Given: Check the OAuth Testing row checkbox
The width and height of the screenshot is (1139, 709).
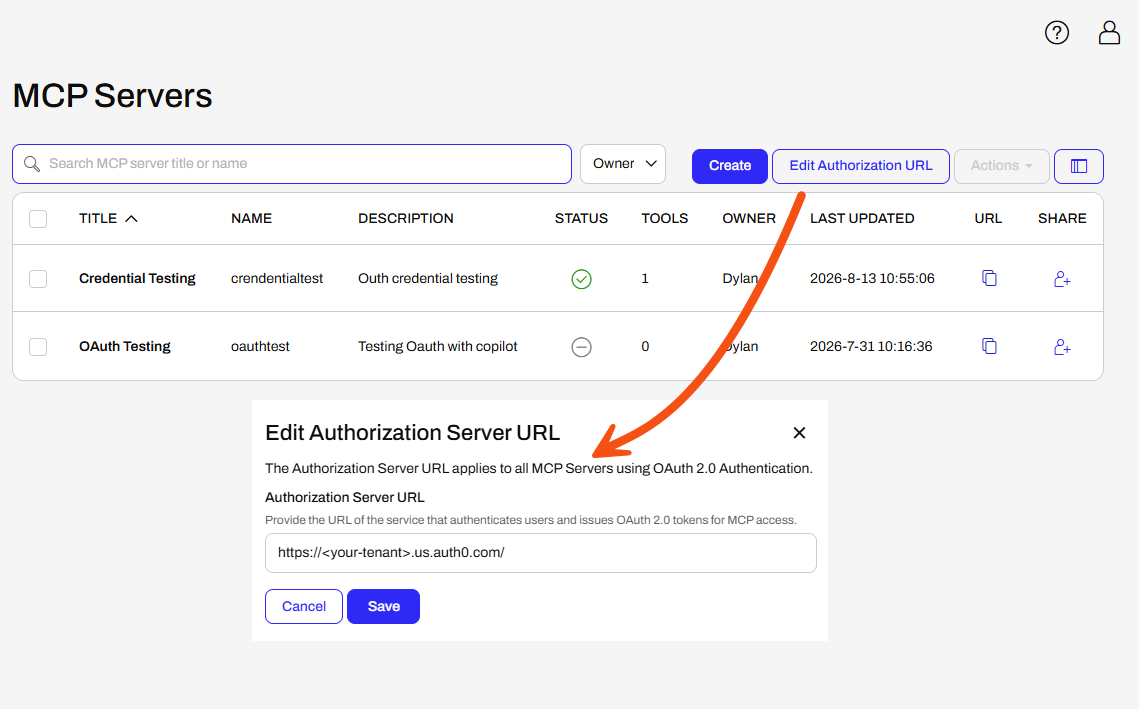Looking at the screenshot, I should click(x=38, y=347).
